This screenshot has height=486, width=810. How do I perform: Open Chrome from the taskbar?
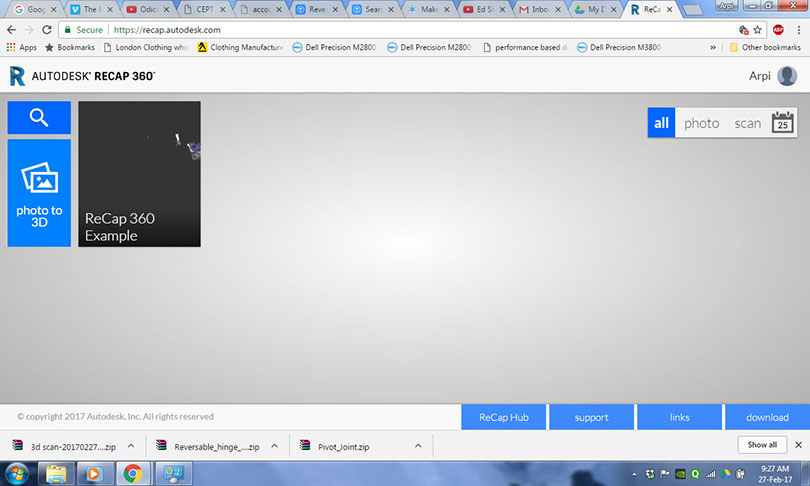[x=133, y=474]
